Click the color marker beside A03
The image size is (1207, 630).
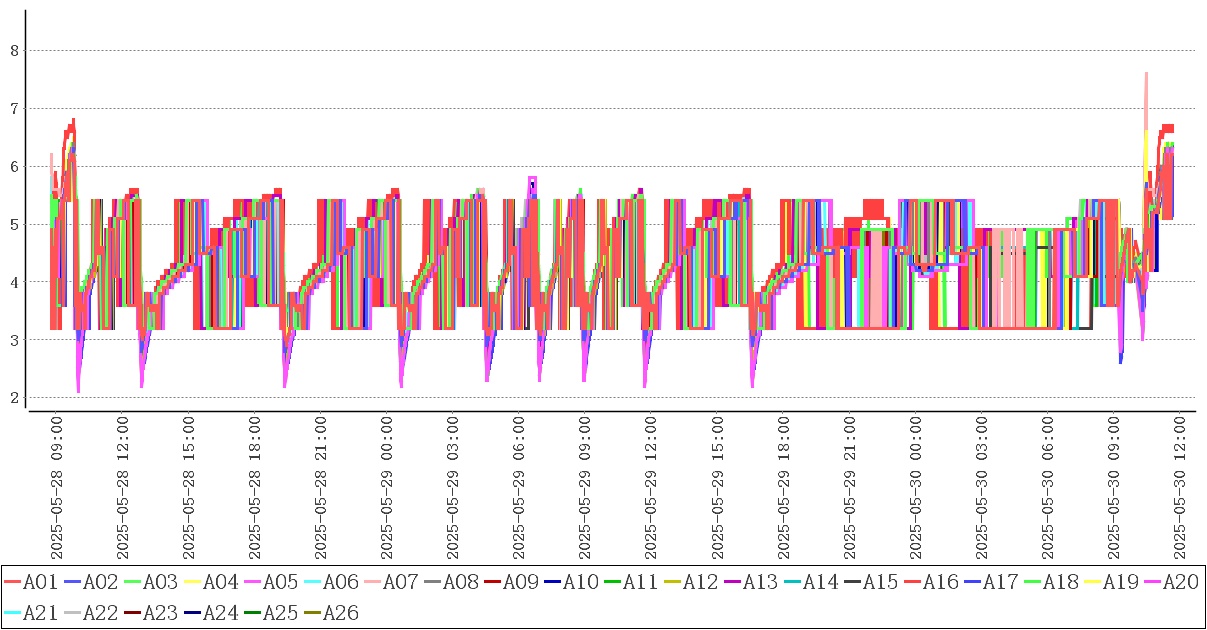point(133,582)
